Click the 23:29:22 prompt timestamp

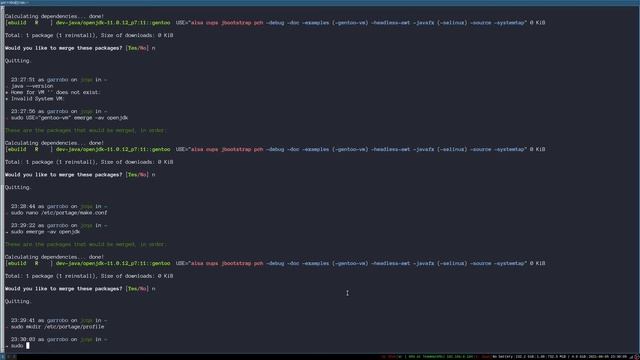(23, 225)
